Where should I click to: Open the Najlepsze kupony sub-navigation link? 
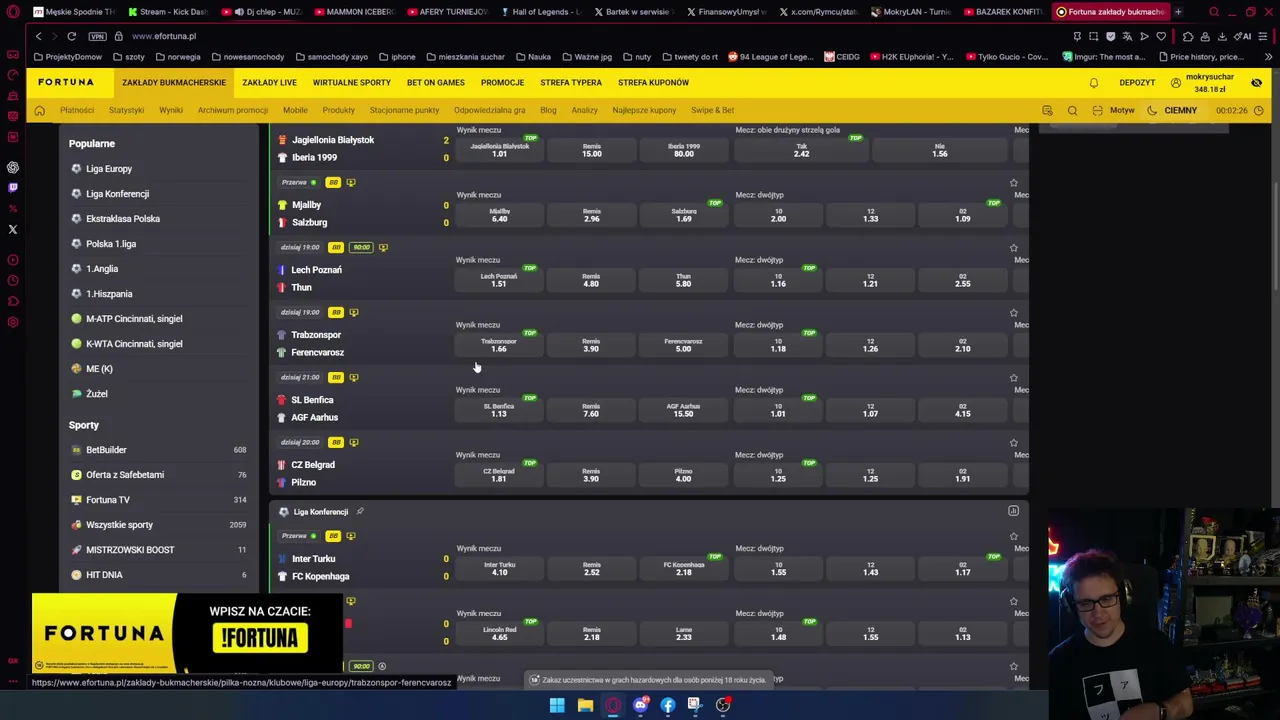pyautogui.click(x=644, y=110)
